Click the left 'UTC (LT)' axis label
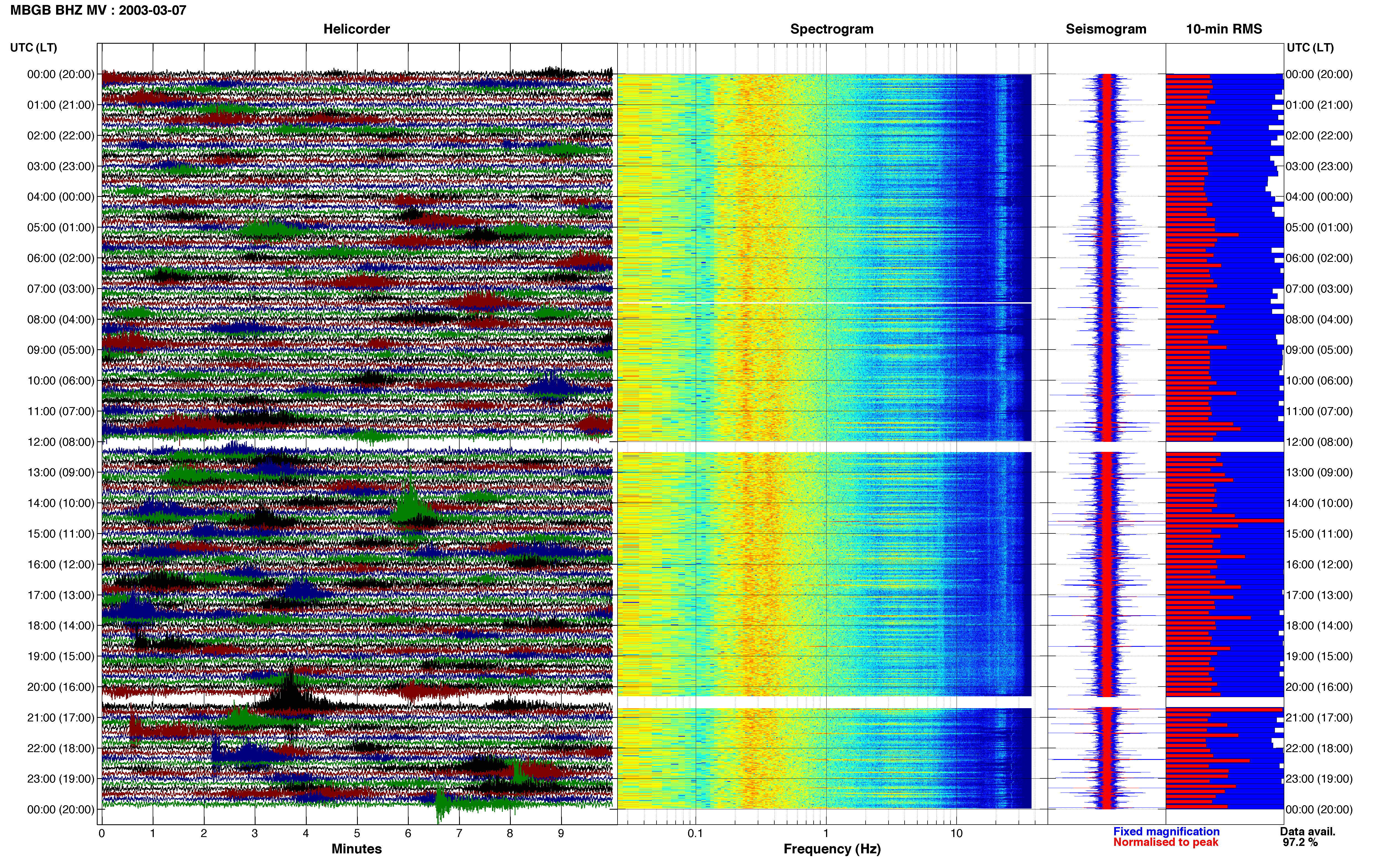1388x868 pixels. pos(34,48)
